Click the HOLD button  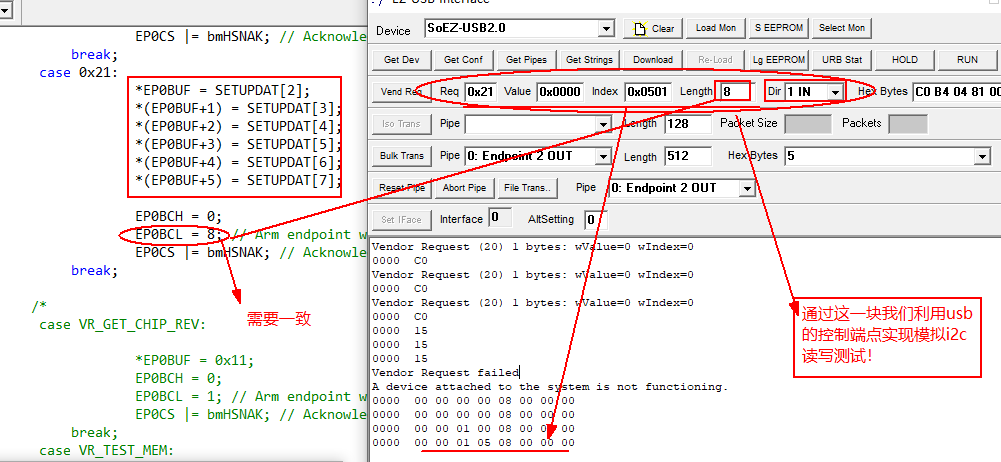(x=905, y=60)
